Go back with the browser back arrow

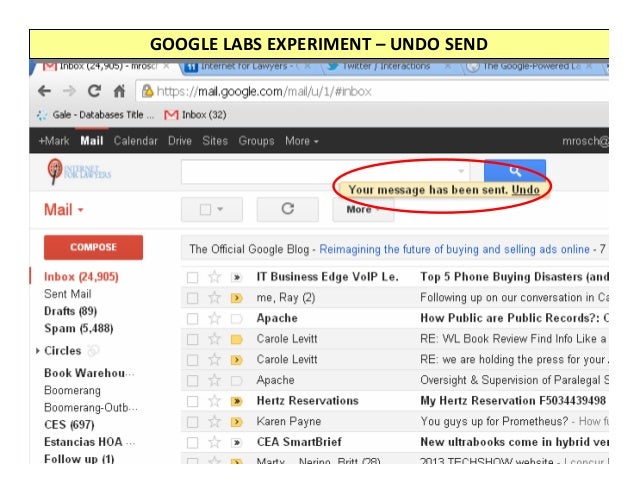44,91
